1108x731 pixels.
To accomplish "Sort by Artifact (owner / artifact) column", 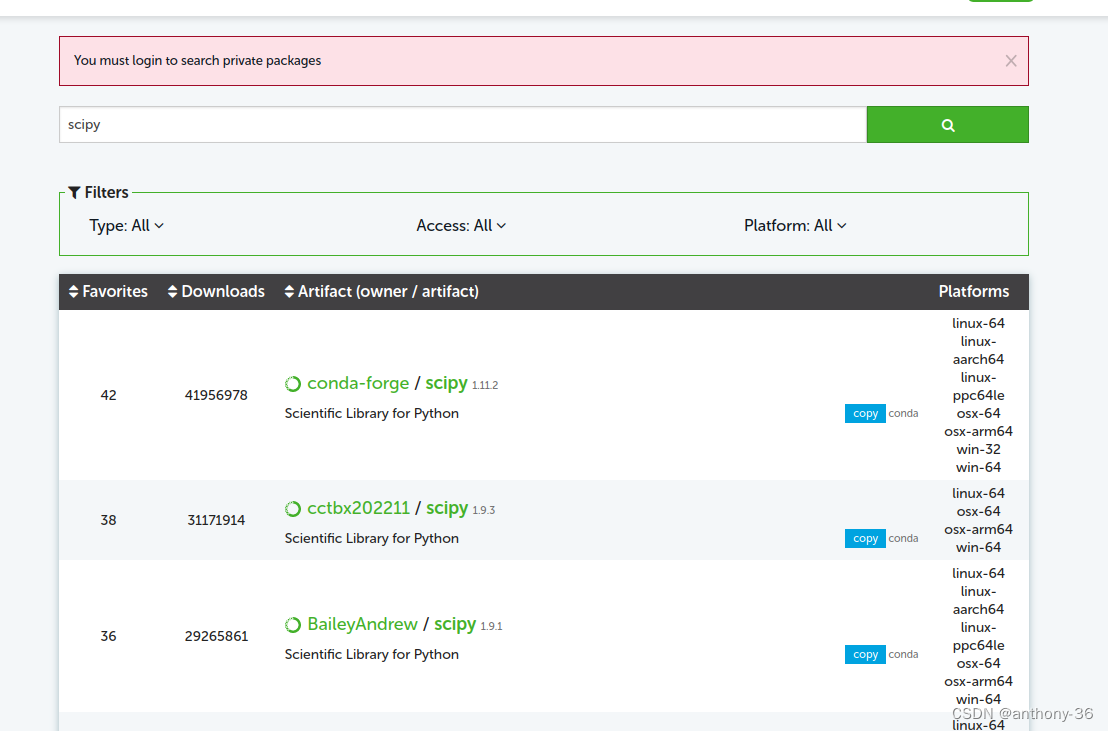I will click(x=382, y=291).
